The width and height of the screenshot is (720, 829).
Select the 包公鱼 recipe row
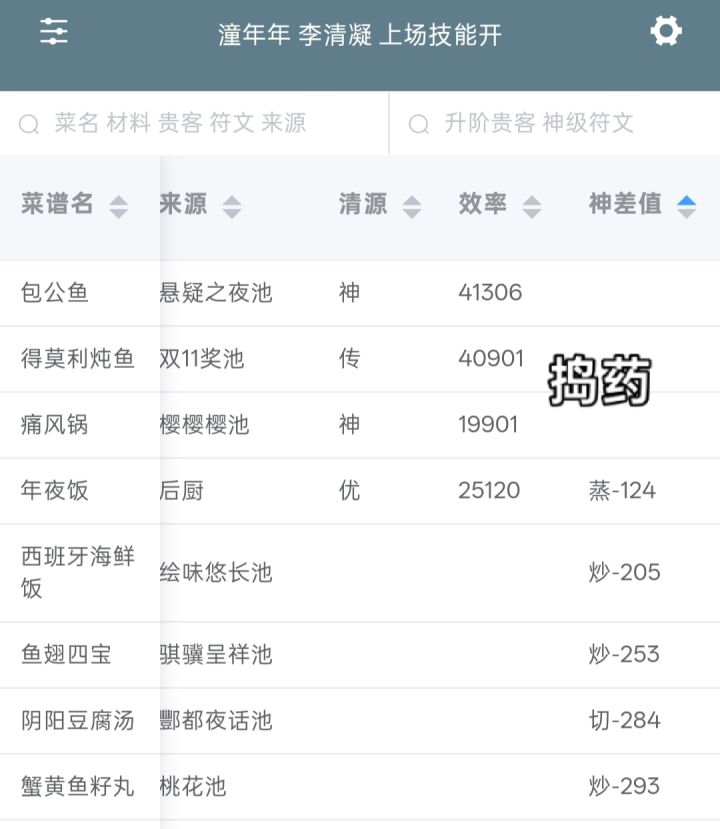click(x=360, y=293)
